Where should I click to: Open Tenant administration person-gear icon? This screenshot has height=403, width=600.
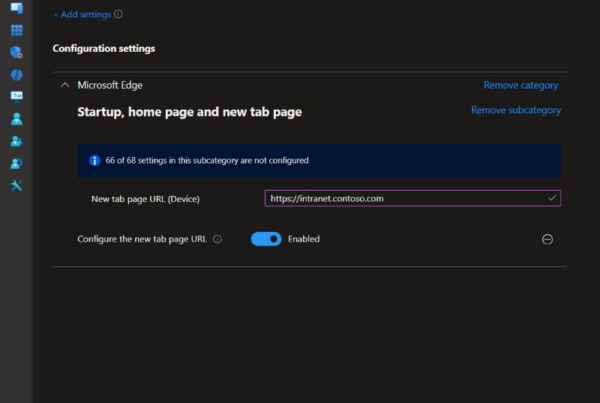point(16,163)
